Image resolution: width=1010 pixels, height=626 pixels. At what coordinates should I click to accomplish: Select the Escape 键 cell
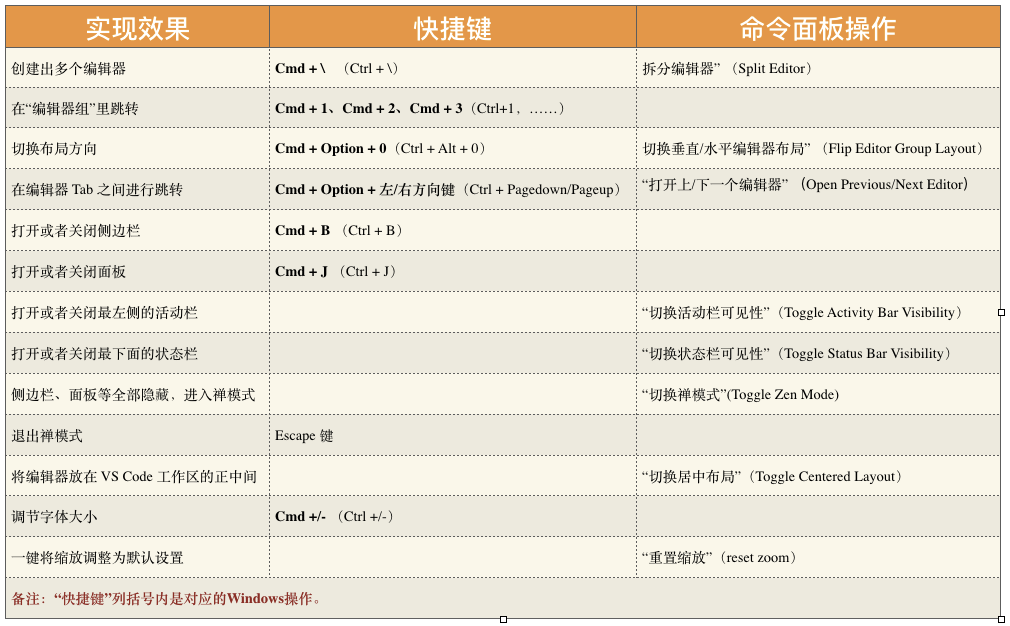click(453, 435)
